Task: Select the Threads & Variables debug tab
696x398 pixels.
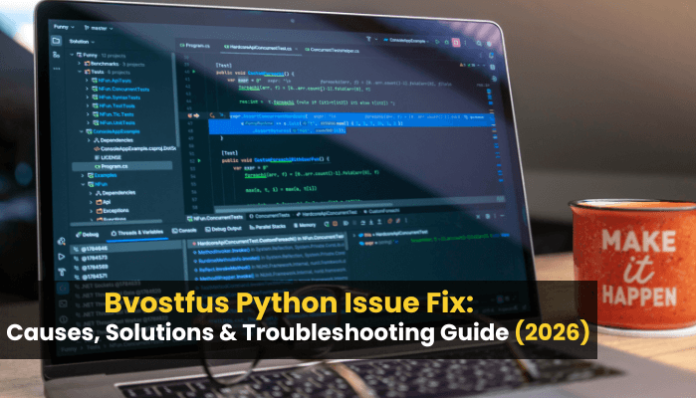Action: [x=137, y=232]
